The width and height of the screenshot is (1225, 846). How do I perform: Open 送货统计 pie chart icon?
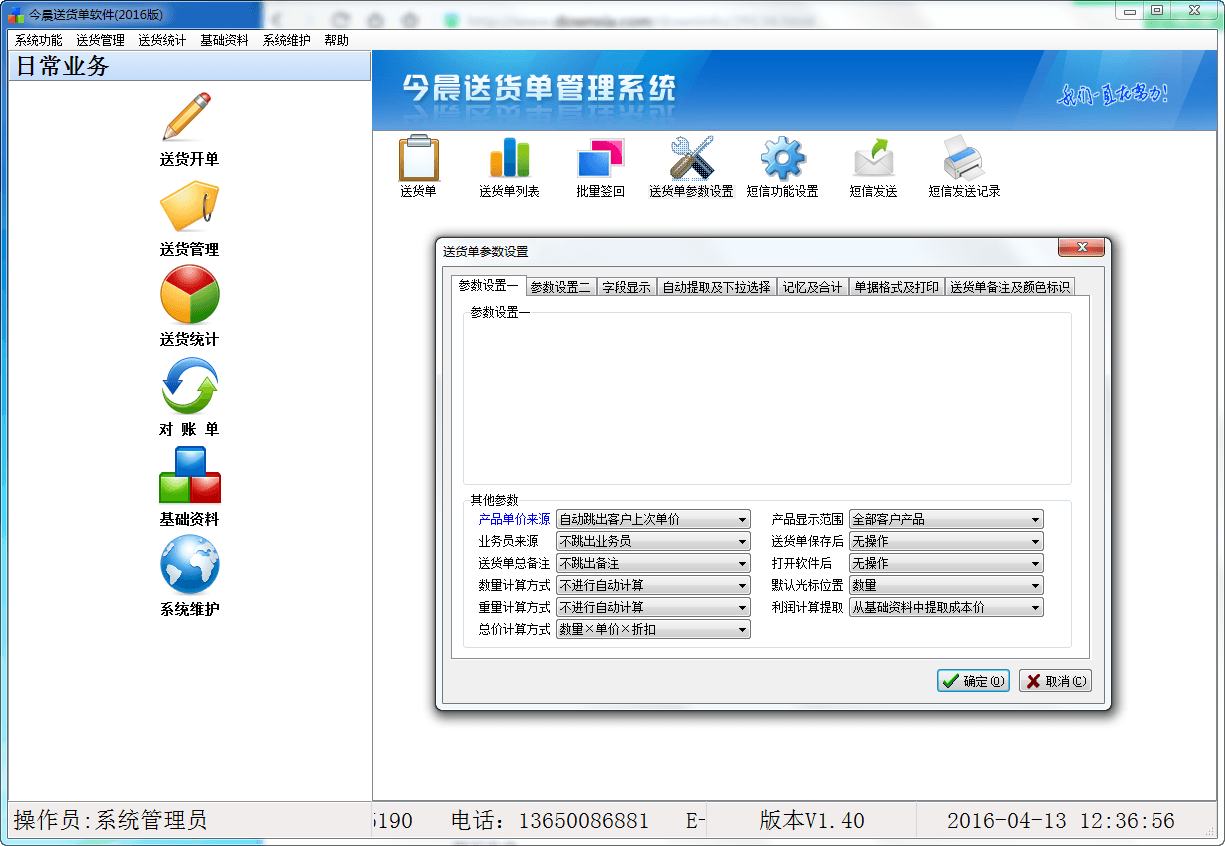[x=189, y=295]
